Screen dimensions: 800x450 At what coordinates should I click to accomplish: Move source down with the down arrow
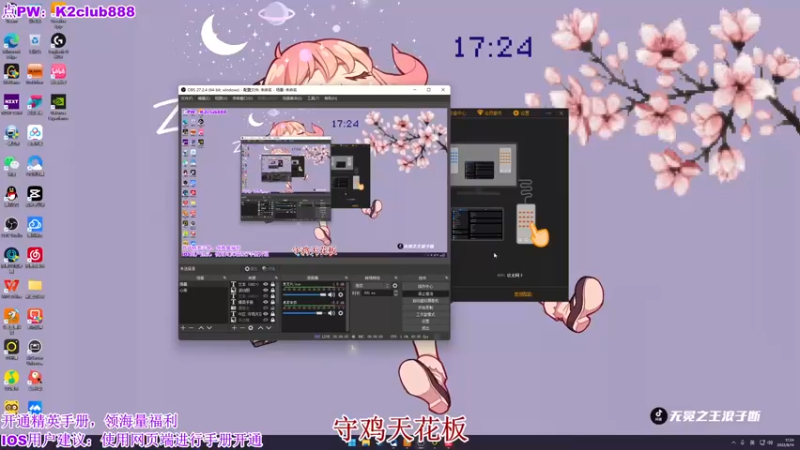pos(269,328)
